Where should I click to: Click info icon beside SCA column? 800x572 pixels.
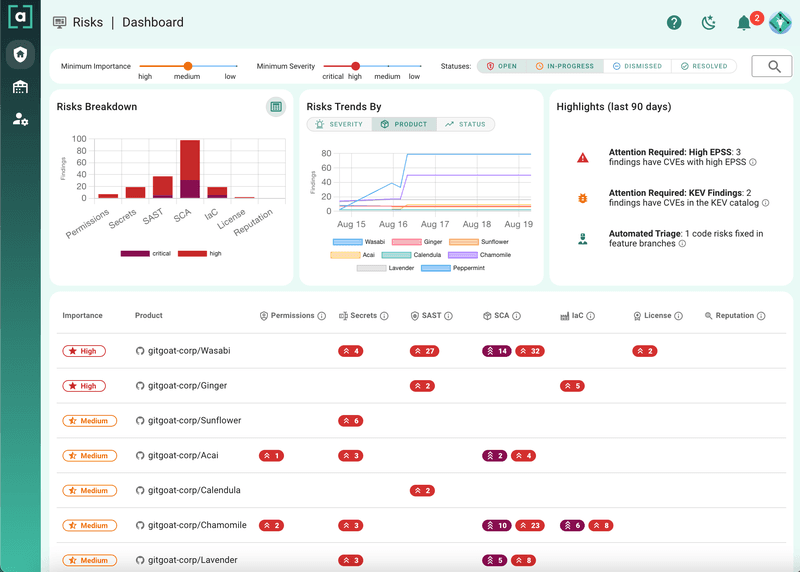(x=516, y=316)
